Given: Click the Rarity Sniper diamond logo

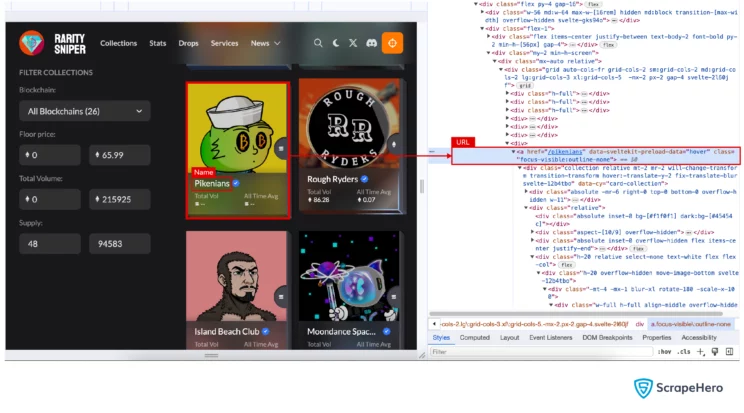Looking at the screenshot, I should 32,43.
